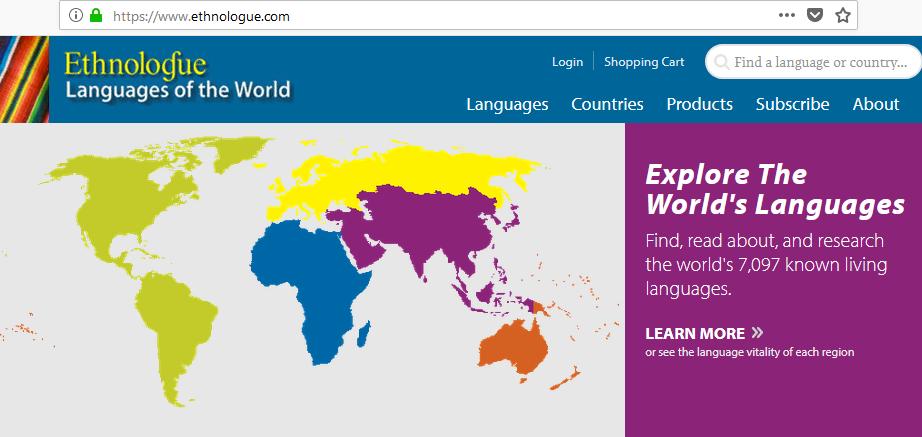Bookmark this page with the star icon
Image resolution: width=922 pixels, height=437 pixels.
[x=843, y=16]
